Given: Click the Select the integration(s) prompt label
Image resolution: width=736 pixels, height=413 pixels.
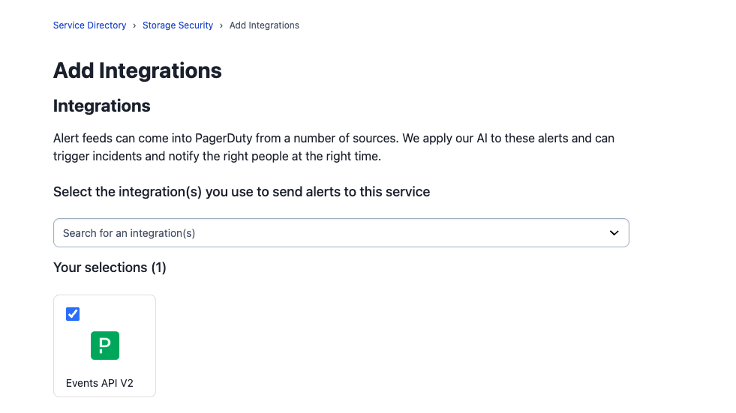Looking at the screenshot, I should [241, 192].
